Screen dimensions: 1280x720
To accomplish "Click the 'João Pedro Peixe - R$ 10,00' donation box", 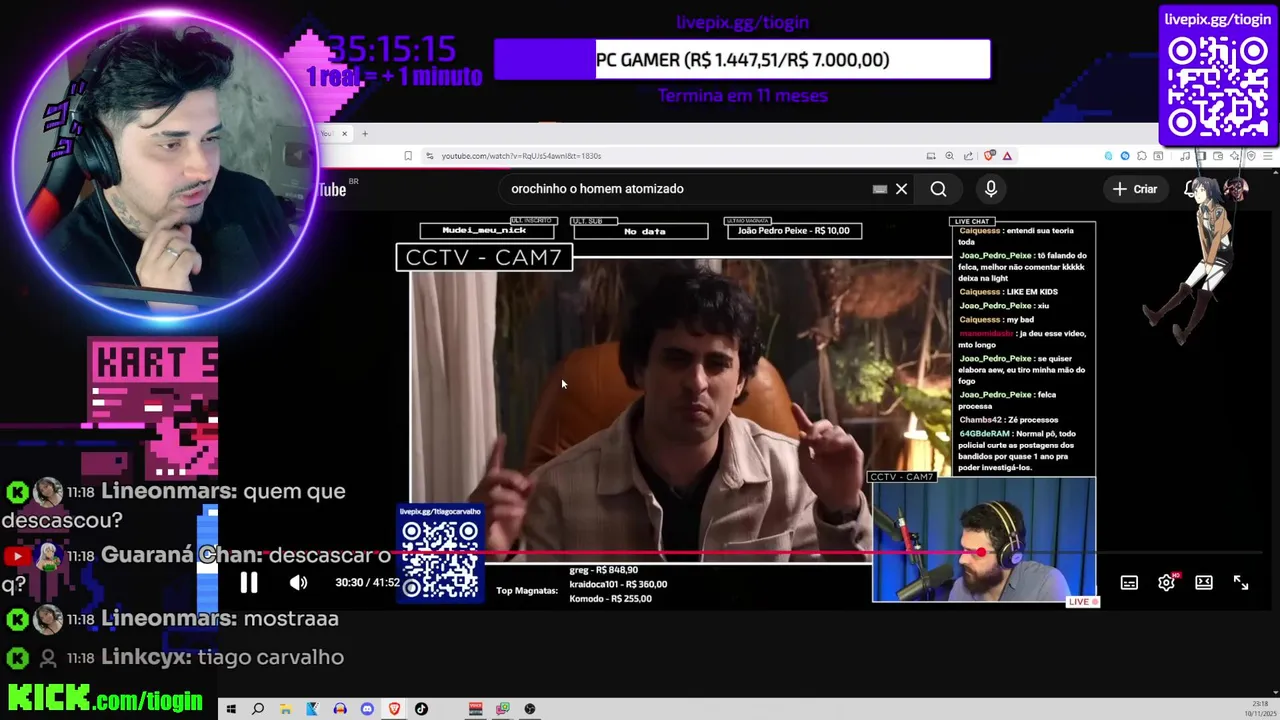I will click(793, 231).
